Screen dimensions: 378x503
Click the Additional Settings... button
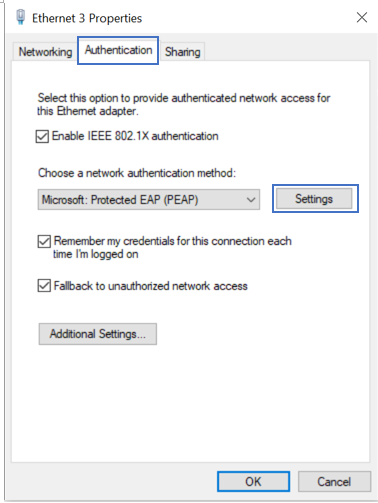(x=98, y=334)
